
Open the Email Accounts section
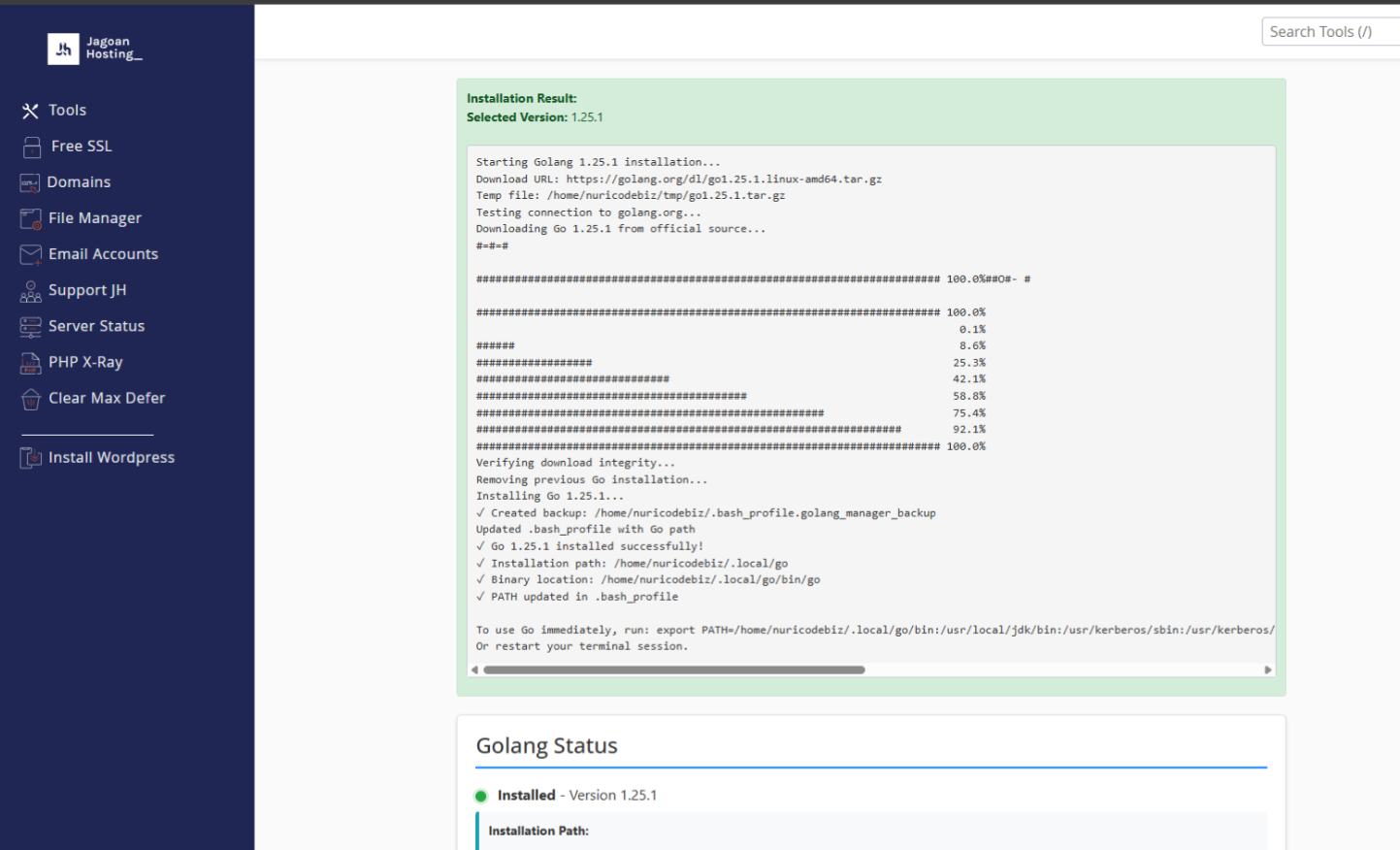click(x=103, y=254)
